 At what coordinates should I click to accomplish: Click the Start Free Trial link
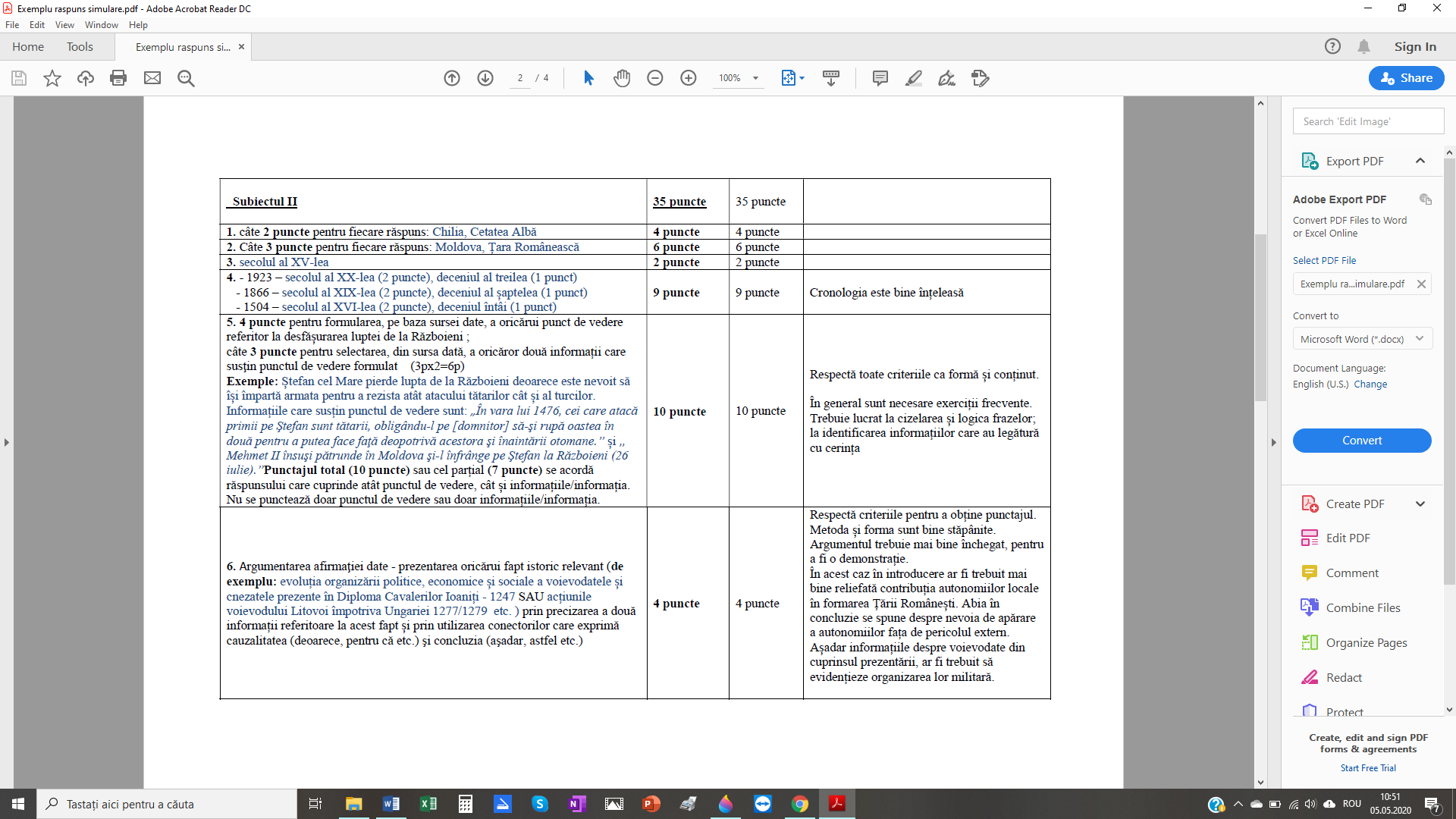point(1368,768)
